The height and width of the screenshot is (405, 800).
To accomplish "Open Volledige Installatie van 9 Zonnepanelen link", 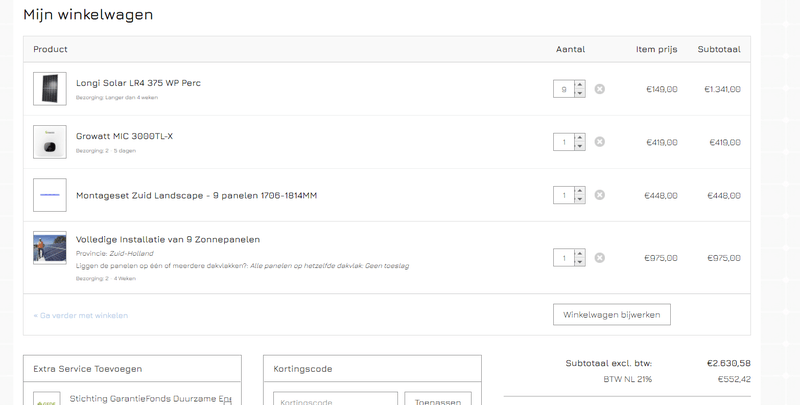I will coord(168,239).
